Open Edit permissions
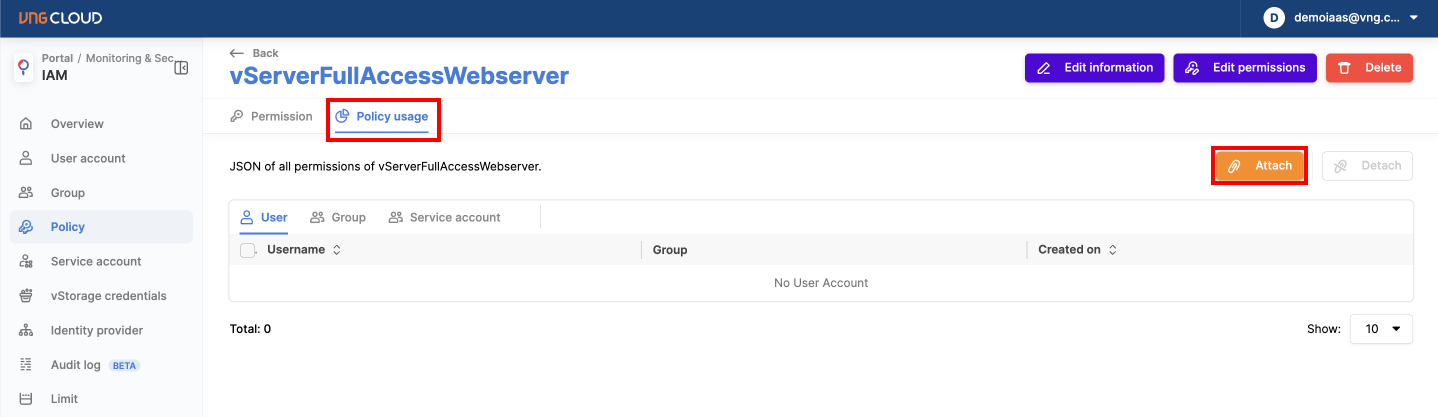Image resolution: width=1438 pixels, height=417 pixels. (x=1244, y=68)
